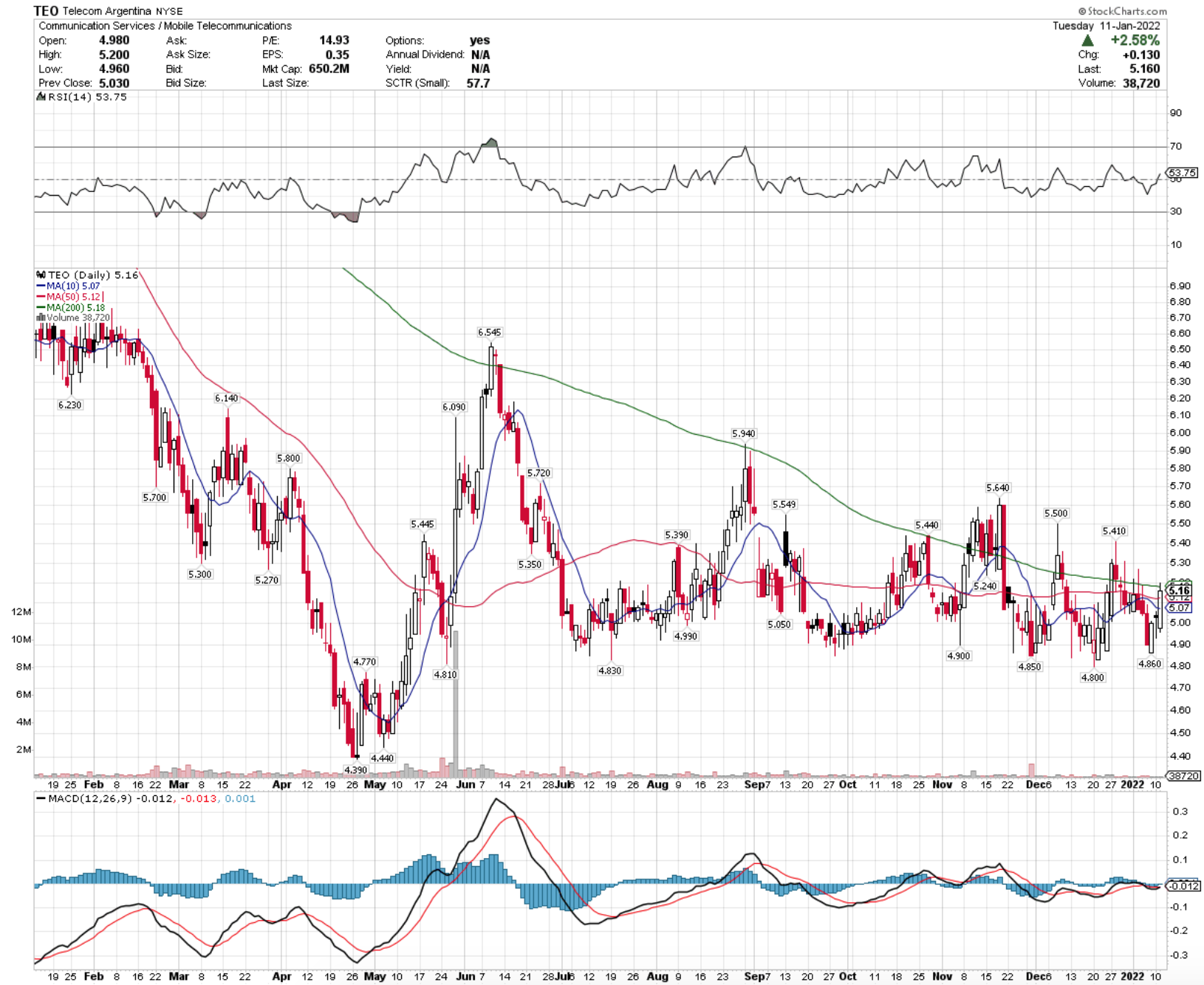Click the 5.445 price label
The width and height of the screenshot is (1204, 985).
[x=423, y=524]
